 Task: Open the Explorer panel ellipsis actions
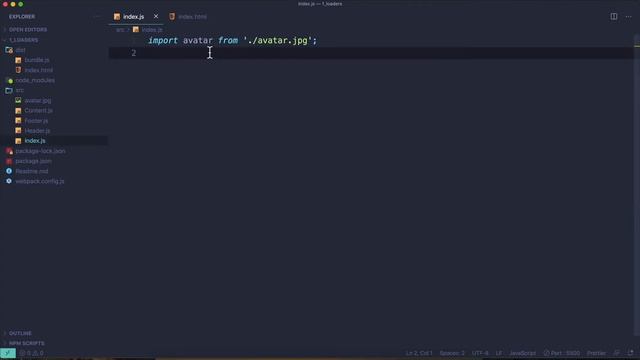pos(97,17)
